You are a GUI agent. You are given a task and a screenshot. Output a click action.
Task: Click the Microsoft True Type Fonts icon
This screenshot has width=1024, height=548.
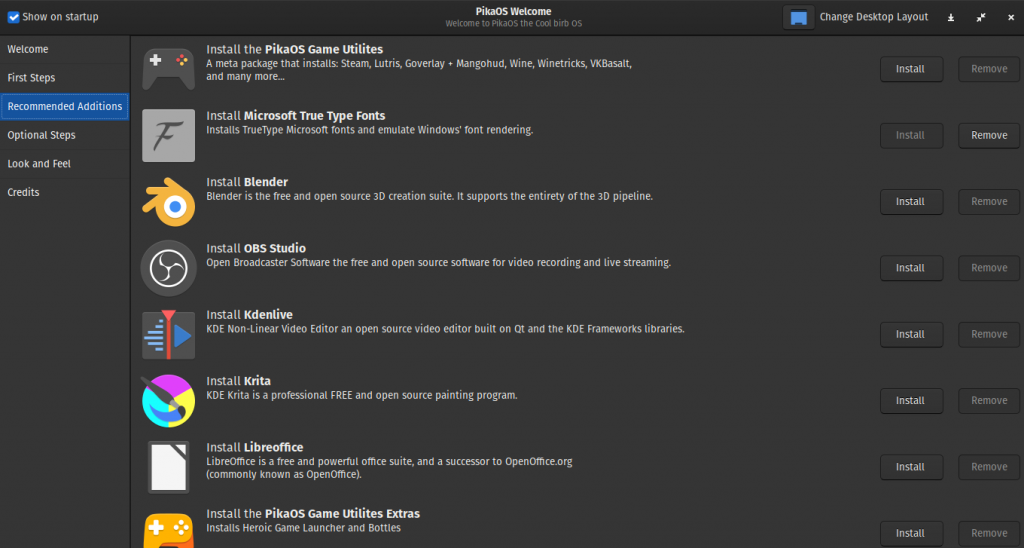tap(168, 135)
